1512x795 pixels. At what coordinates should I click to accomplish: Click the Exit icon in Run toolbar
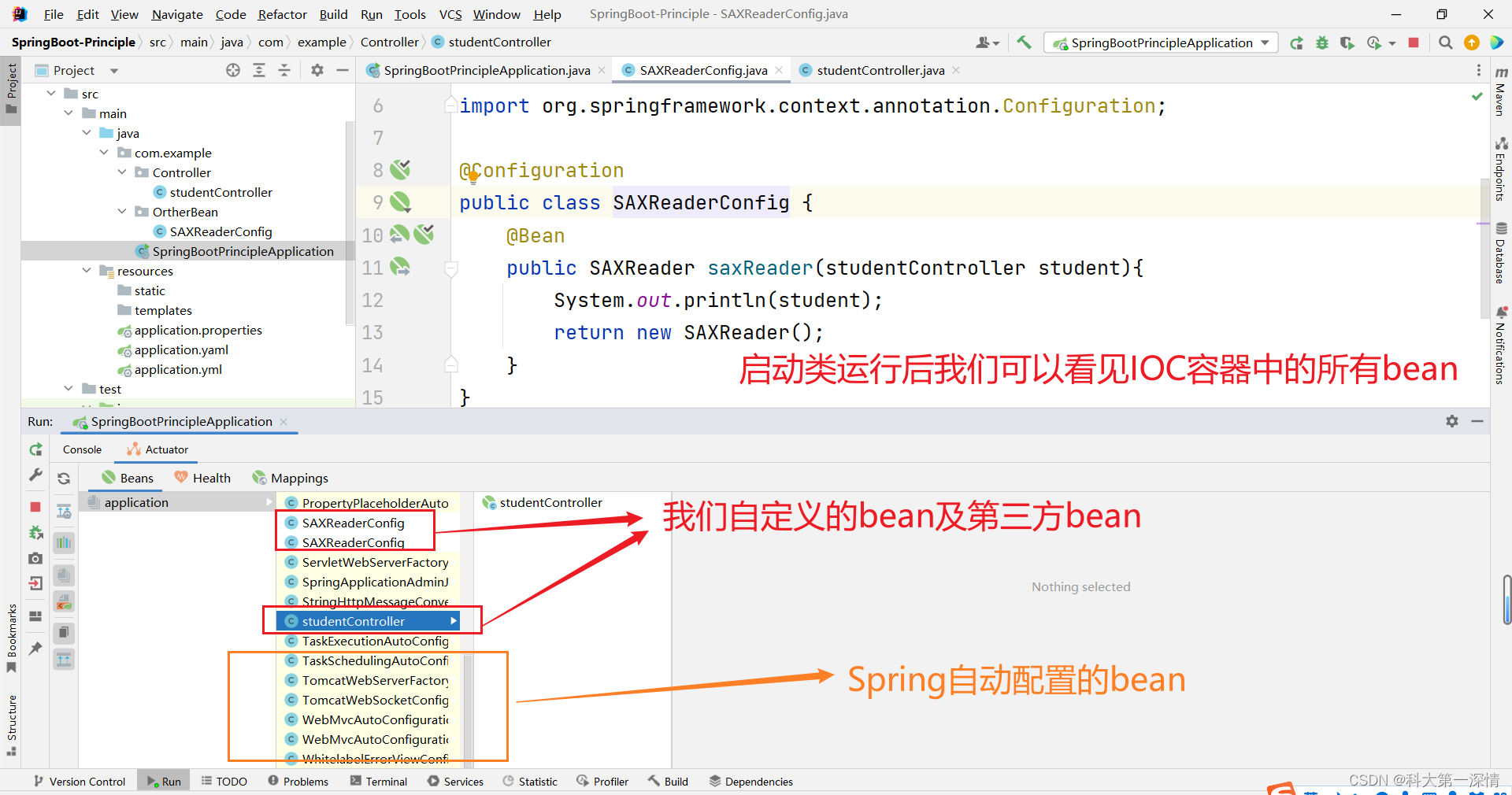click(x=35, y=583)
